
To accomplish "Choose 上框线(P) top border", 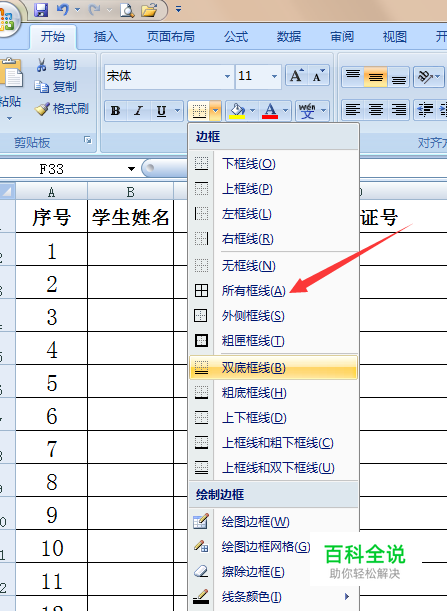I will (273, 189).
